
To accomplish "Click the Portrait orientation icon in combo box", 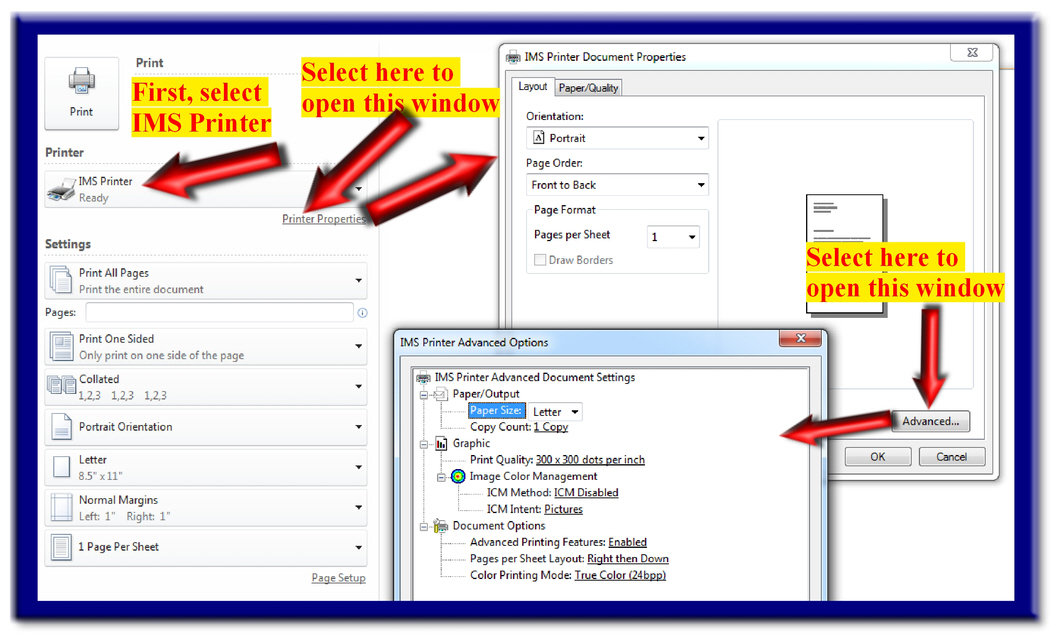I will pyautogui.click(x=539, y=138).
